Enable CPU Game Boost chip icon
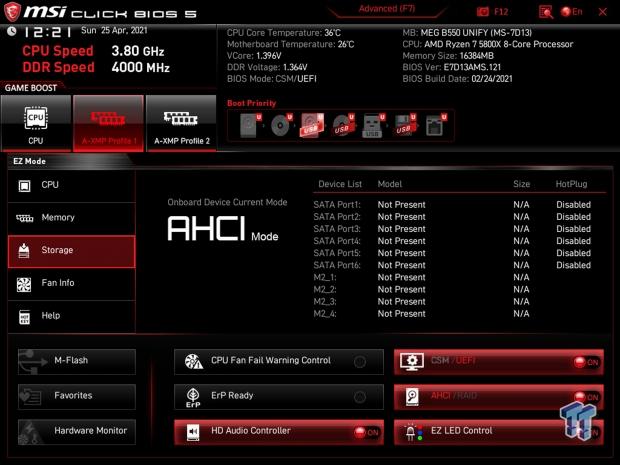Viewport: 620px width, 465px height. pos(36,117)
